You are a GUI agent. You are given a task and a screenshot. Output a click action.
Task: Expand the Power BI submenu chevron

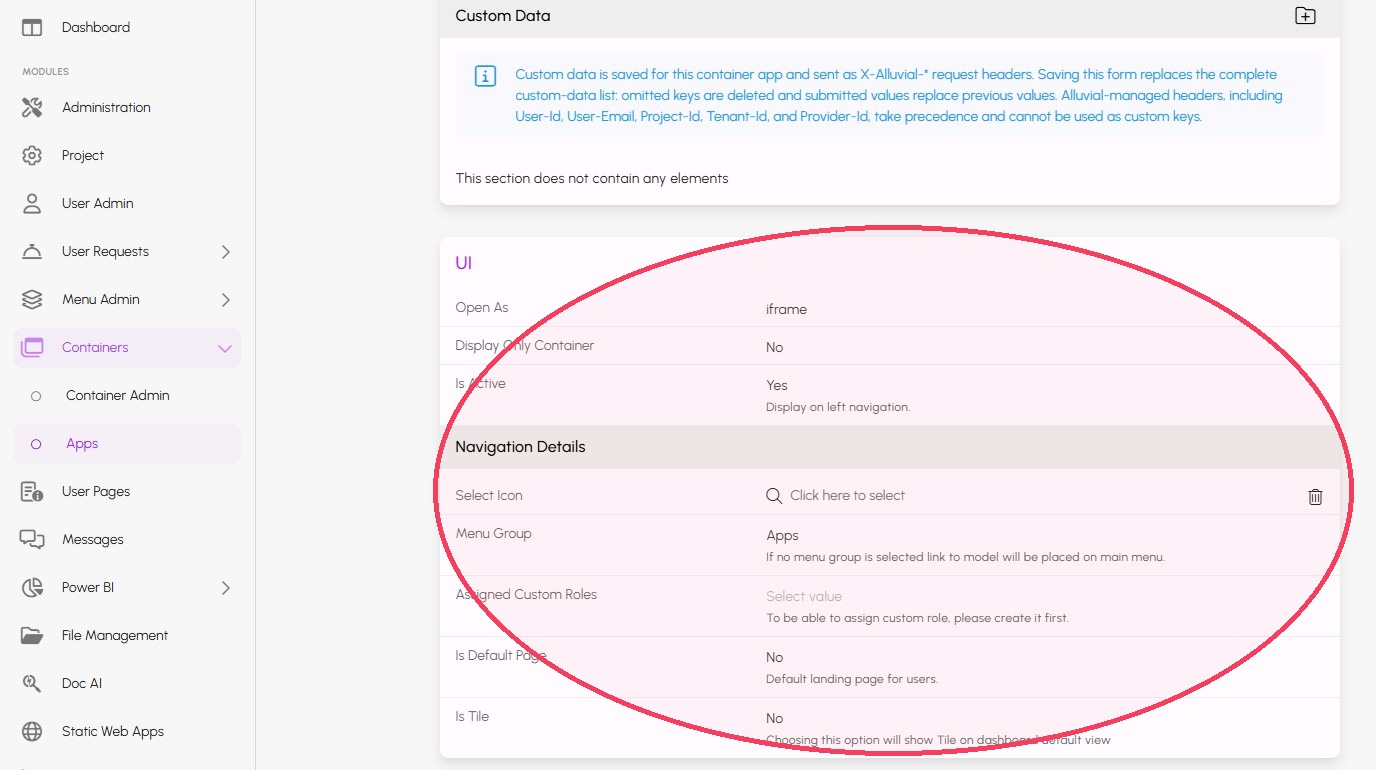click(x=225, y=587)
